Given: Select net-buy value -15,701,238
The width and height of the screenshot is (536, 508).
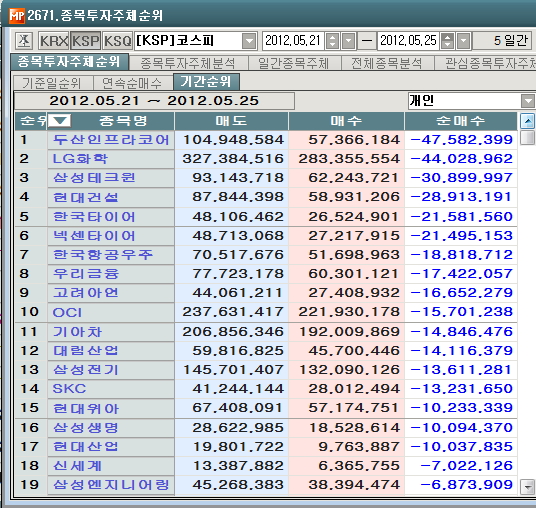Looking at the screenshot, I should pyautogui.click(x=461, y=312).
